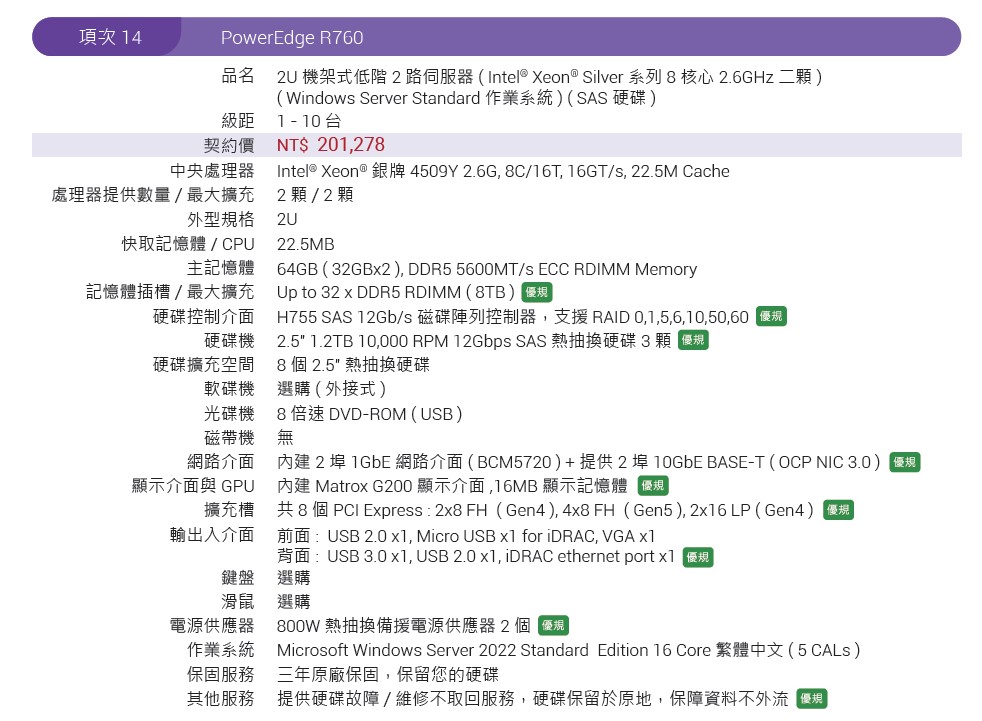Click the 磁帶機 label
The image size is (982, 721).
[229, 437]
